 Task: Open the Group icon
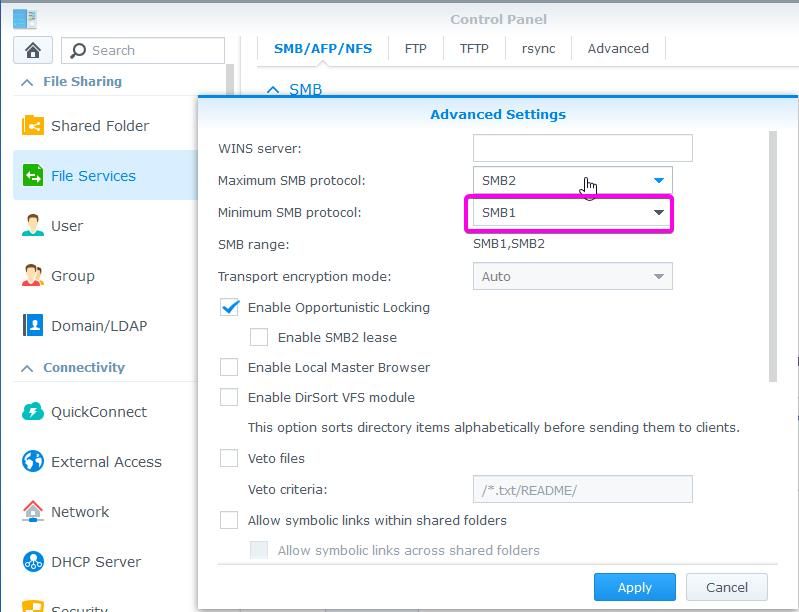click(x=33, y=275)
